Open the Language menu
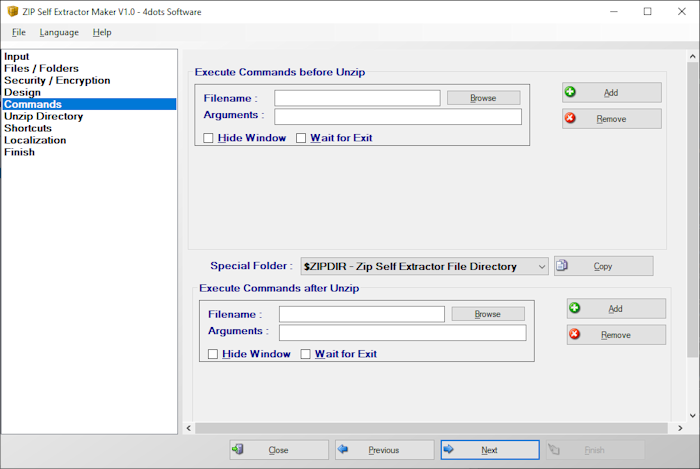The height and width of the screenshot is (469, 700). coord(59,32)
